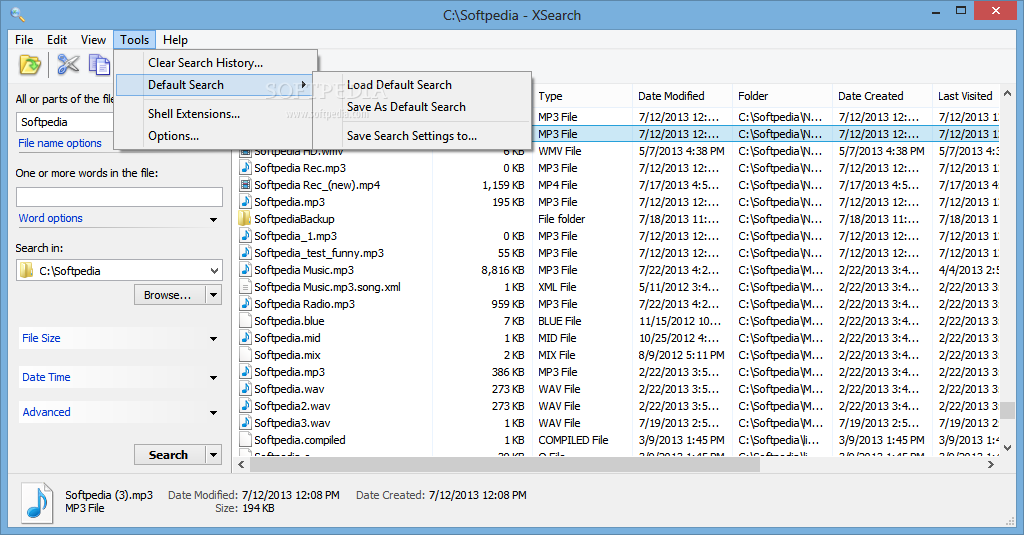Open Options from the Tools menu
1024x535 pixels.
point(174,136)
